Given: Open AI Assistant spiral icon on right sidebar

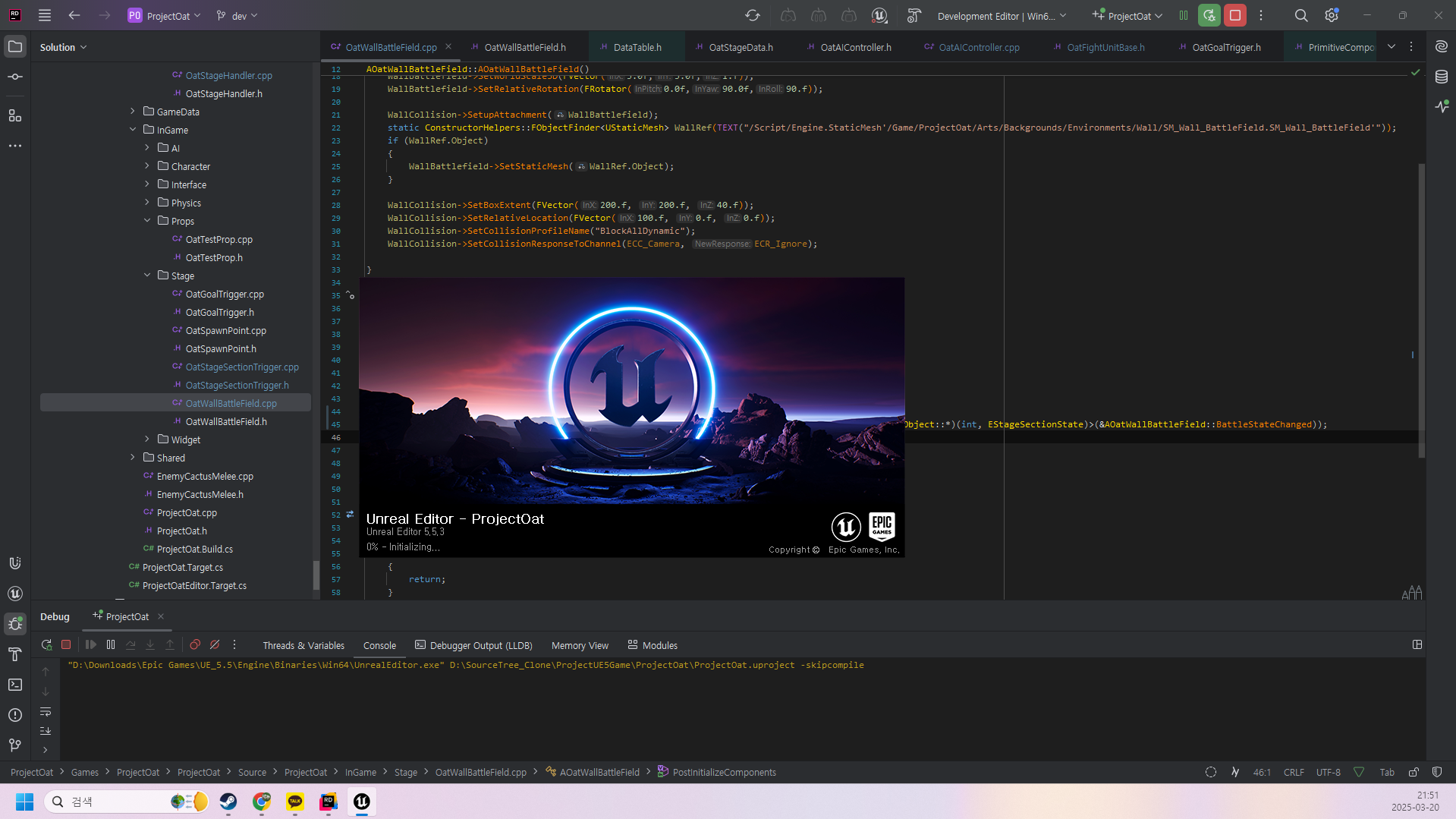Looking at the screenshot, I should tap(1442, 46).
